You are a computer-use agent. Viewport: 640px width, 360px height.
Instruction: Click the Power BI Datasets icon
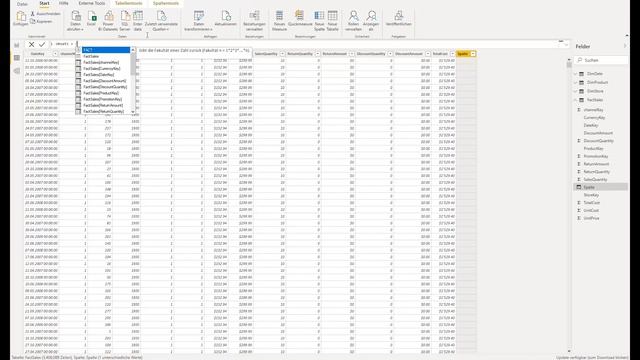[109, 16]
